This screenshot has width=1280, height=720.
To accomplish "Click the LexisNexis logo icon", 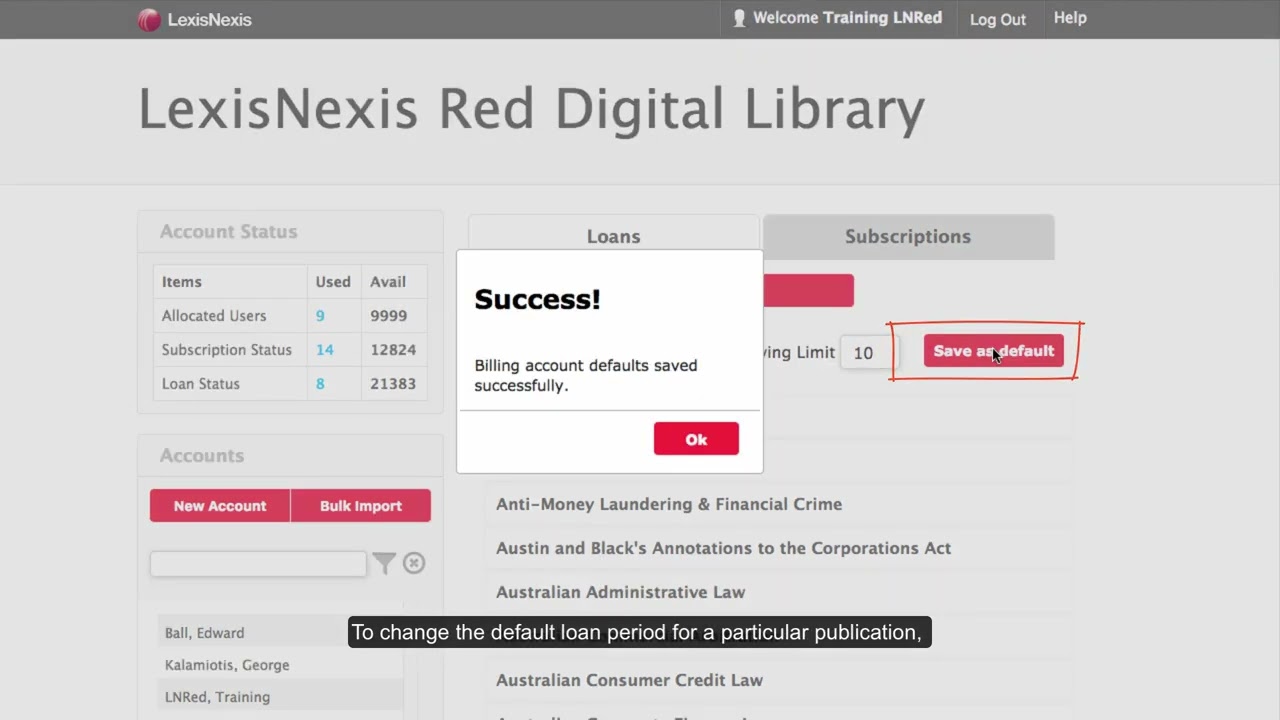I will pyautogui.click(x=149, y=19).
